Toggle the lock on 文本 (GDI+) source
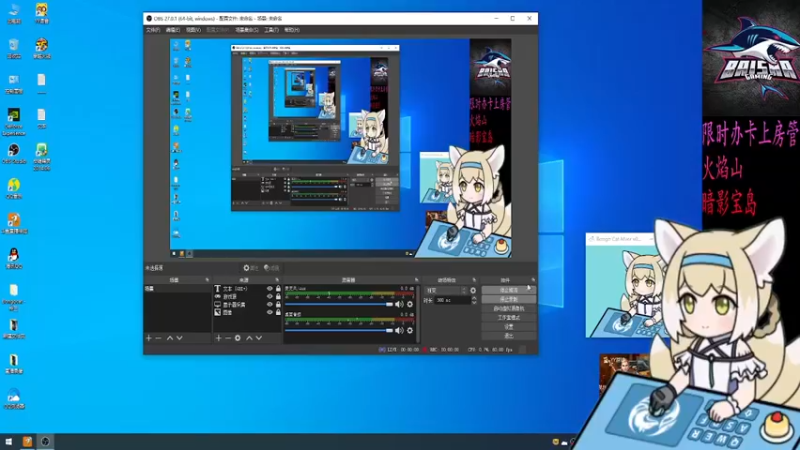The width and height of the screenshot is (800, 450). coord(278,289)
